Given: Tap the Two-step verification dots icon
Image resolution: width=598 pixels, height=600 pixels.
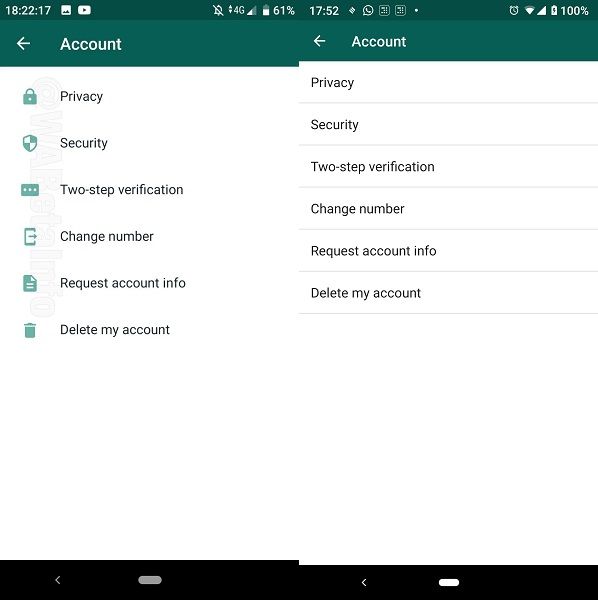Looking at the screenshot, I should (x=30, y=190).
